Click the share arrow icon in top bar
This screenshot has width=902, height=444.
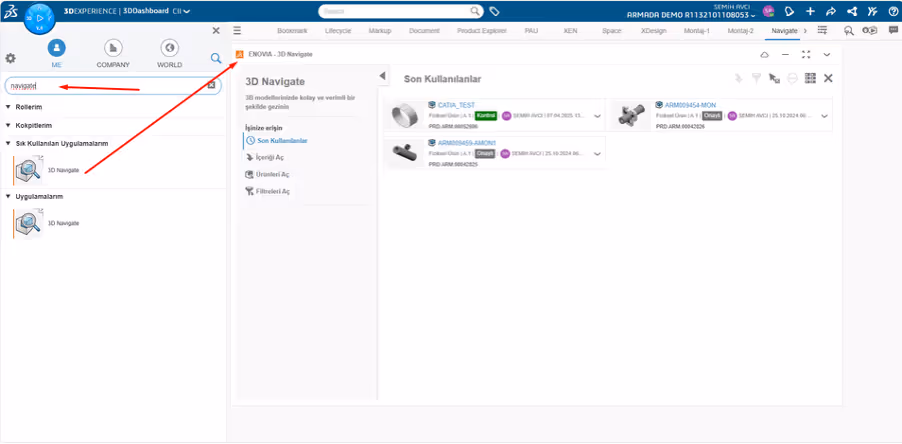tap(831, 11)
